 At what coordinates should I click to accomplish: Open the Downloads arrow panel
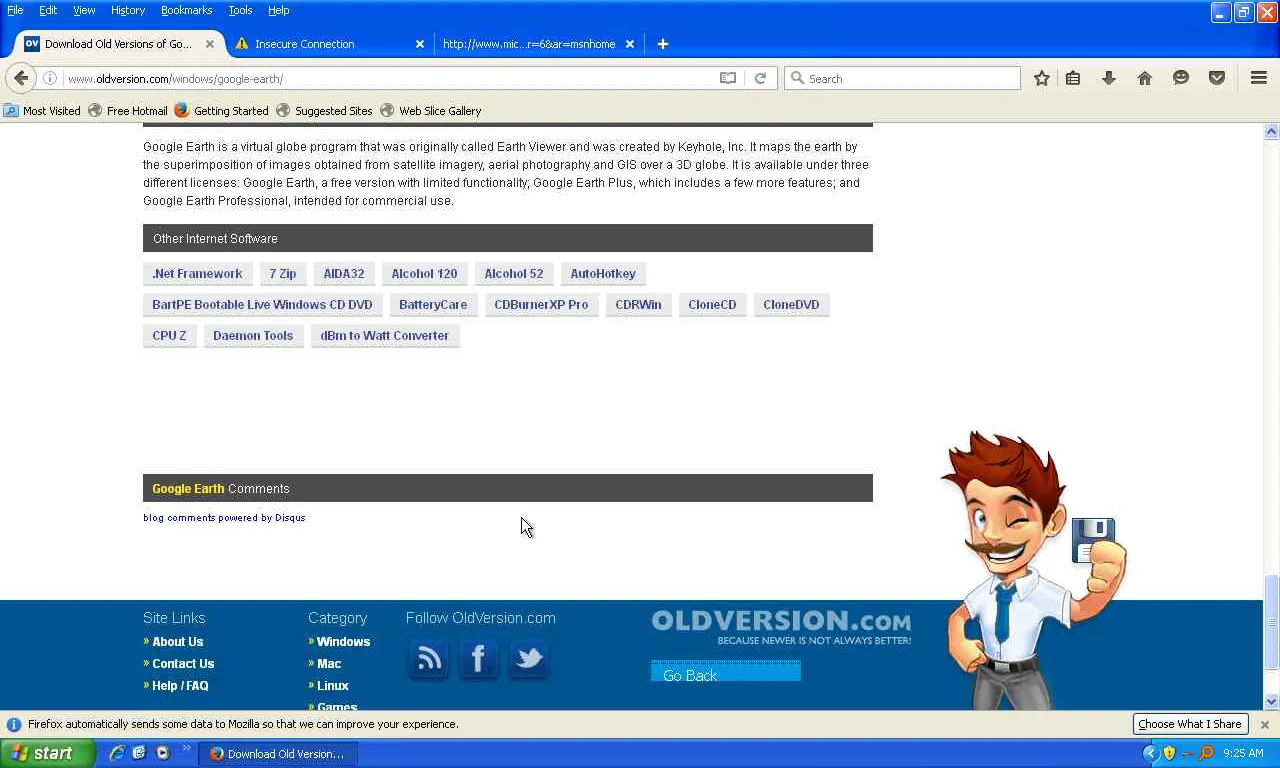click(1109, 78)
